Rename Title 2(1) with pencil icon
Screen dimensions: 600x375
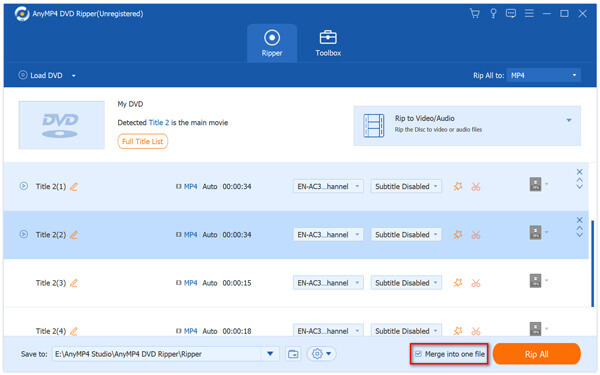pos(74,186)
